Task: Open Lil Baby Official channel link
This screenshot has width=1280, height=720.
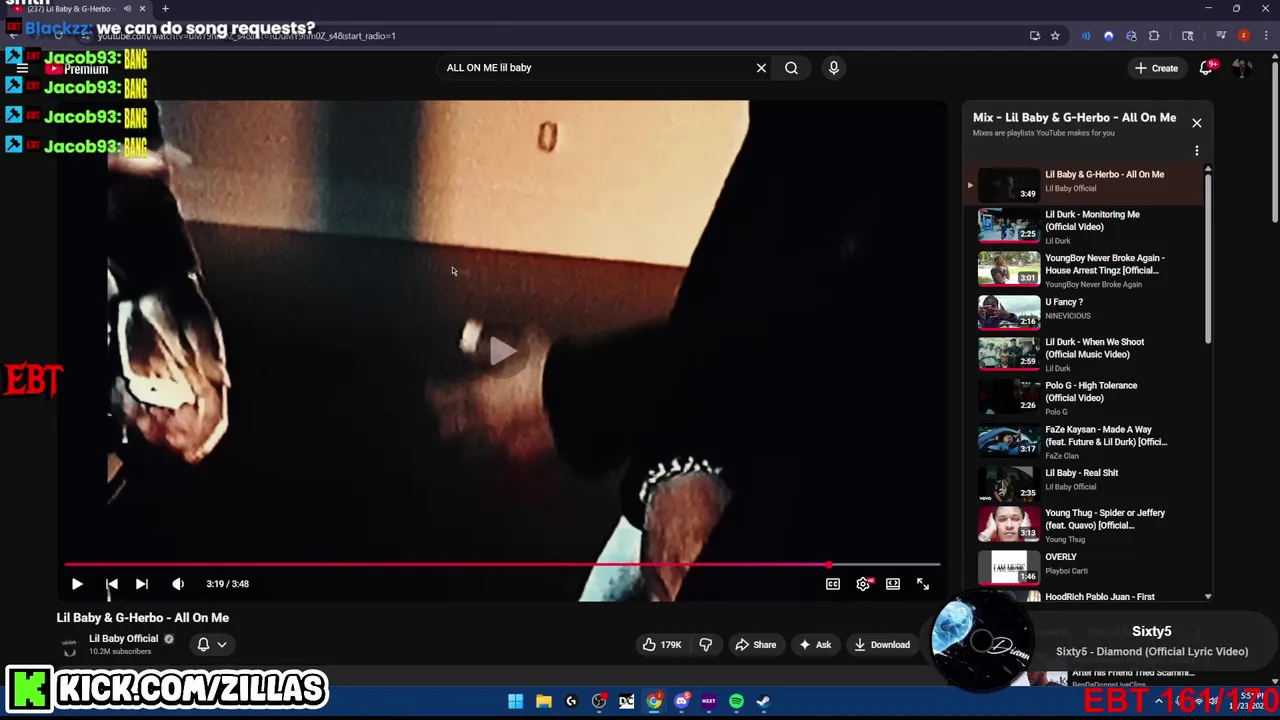Action: [x=123, y=639]
